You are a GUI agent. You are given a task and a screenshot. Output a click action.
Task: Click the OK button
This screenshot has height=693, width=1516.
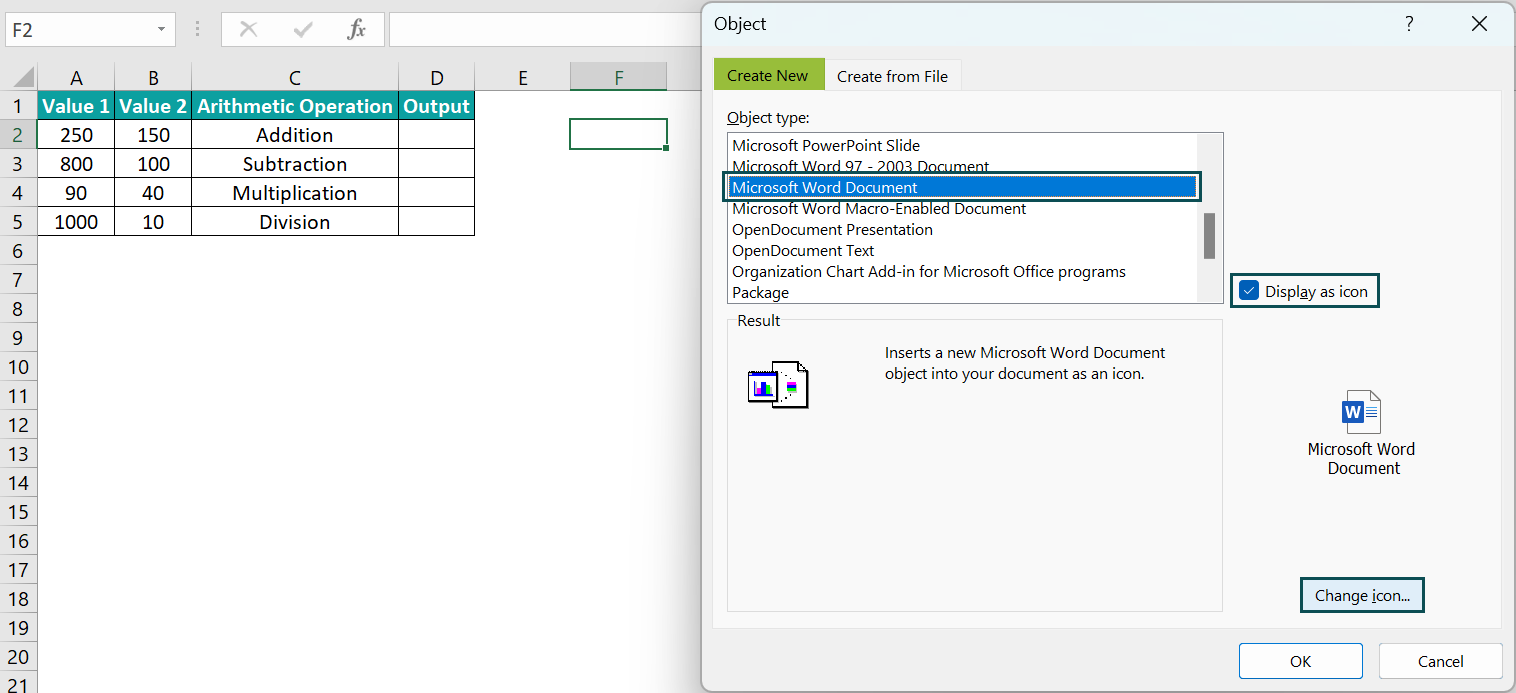click(1300, 661)
